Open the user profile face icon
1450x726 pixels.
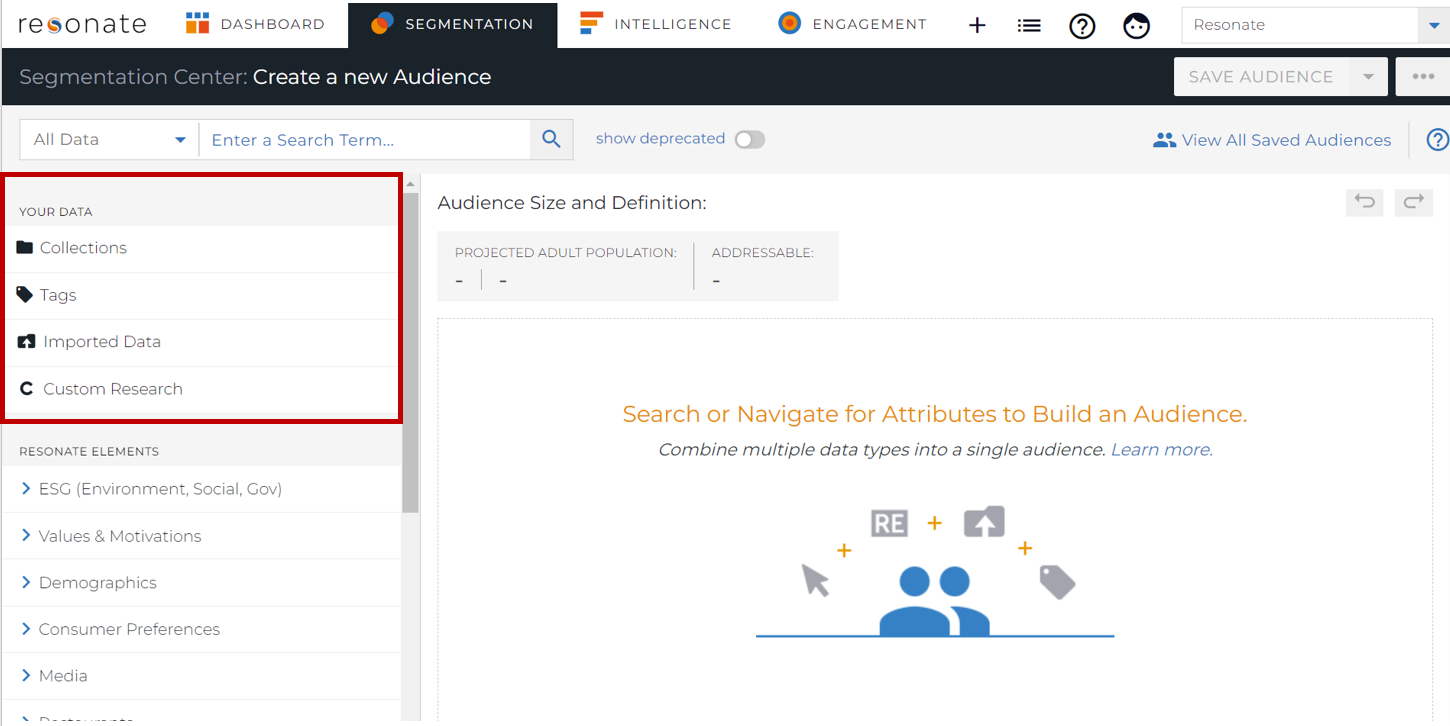[1136, 26]
